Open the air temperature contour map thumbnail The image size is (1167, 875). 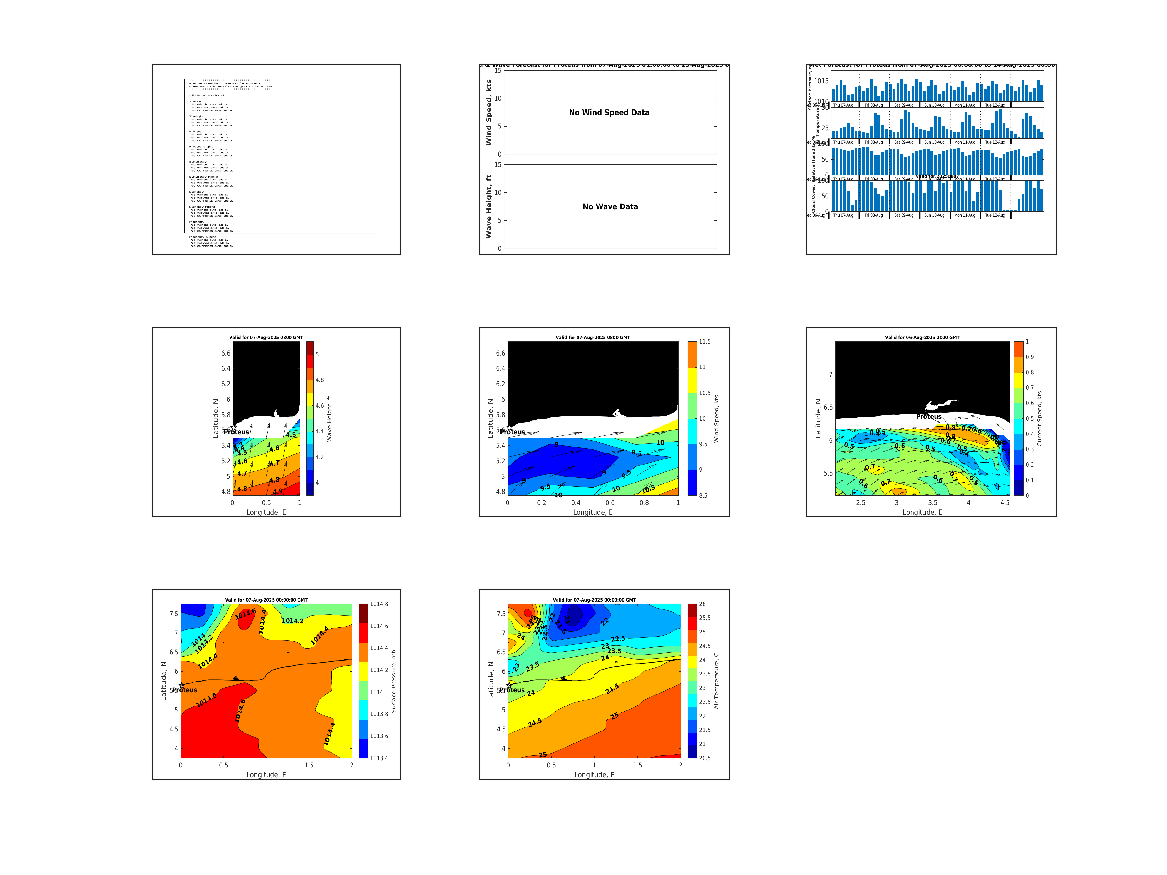604,685
